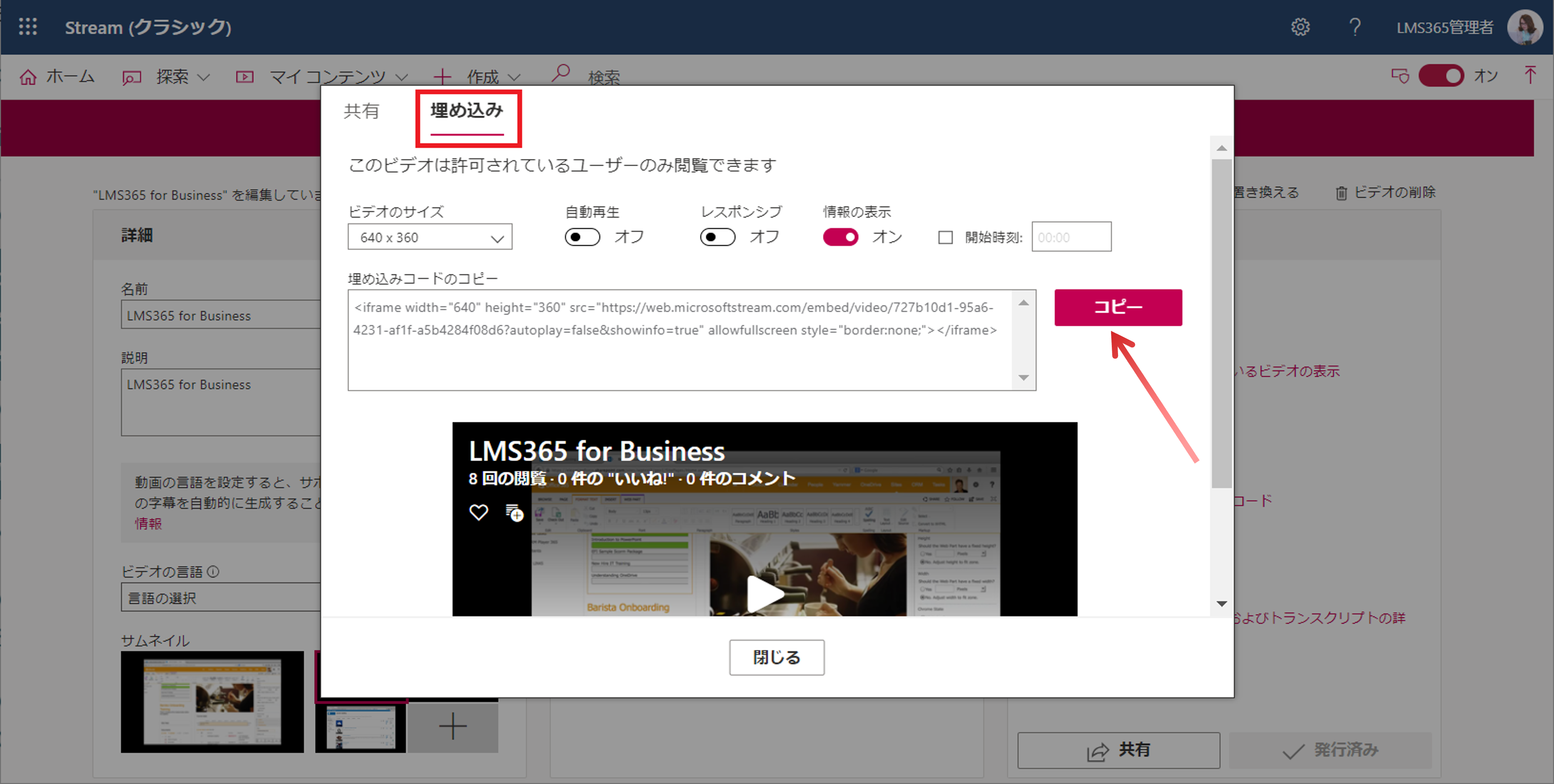Image resolution: width=1554 pixels, height=784 pixels.
Task: Click the Stream (クラシック) title
Action: tap(148, 27)
